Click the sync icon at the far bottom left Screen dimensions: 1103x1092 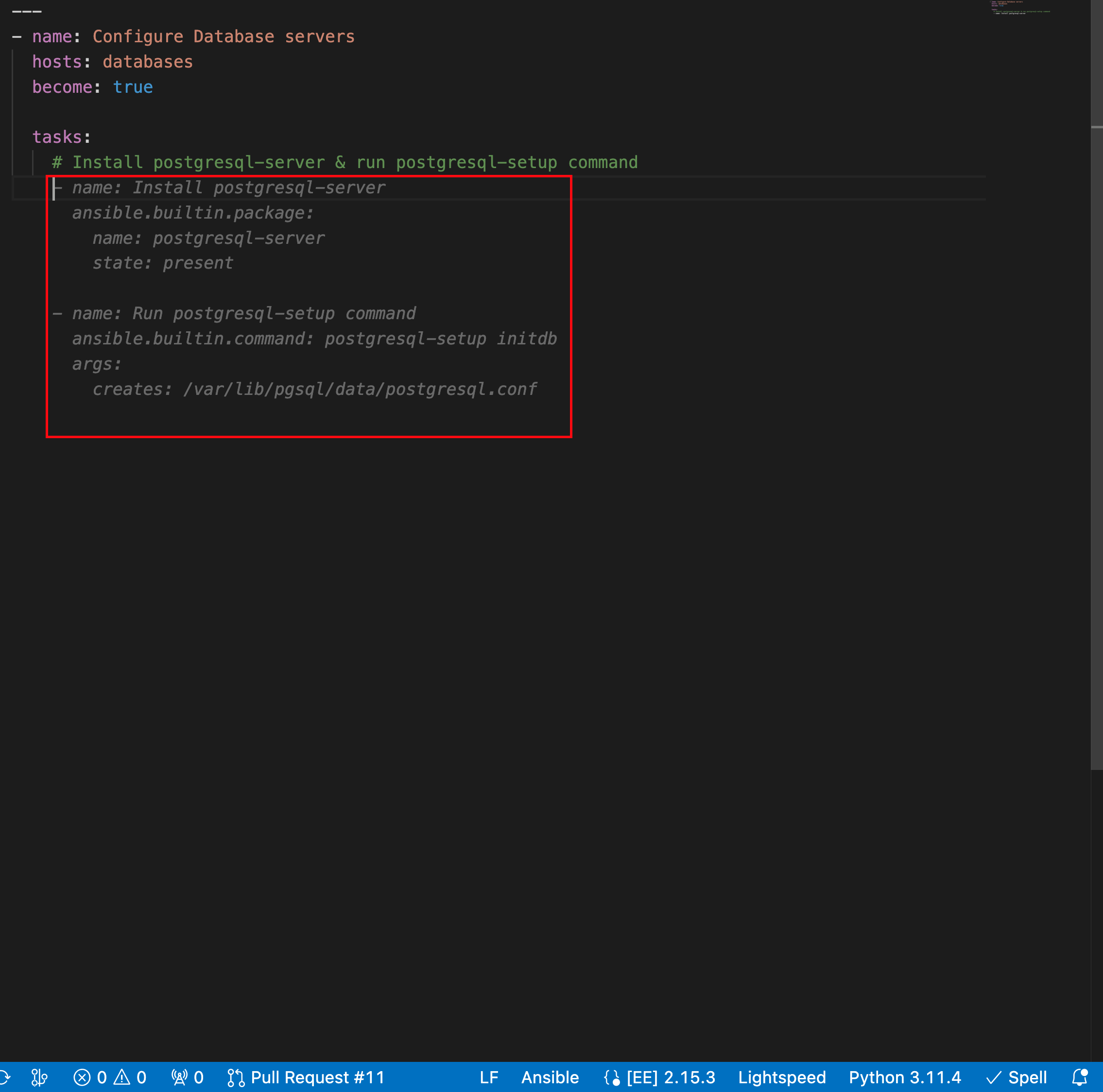[4, 1077]
